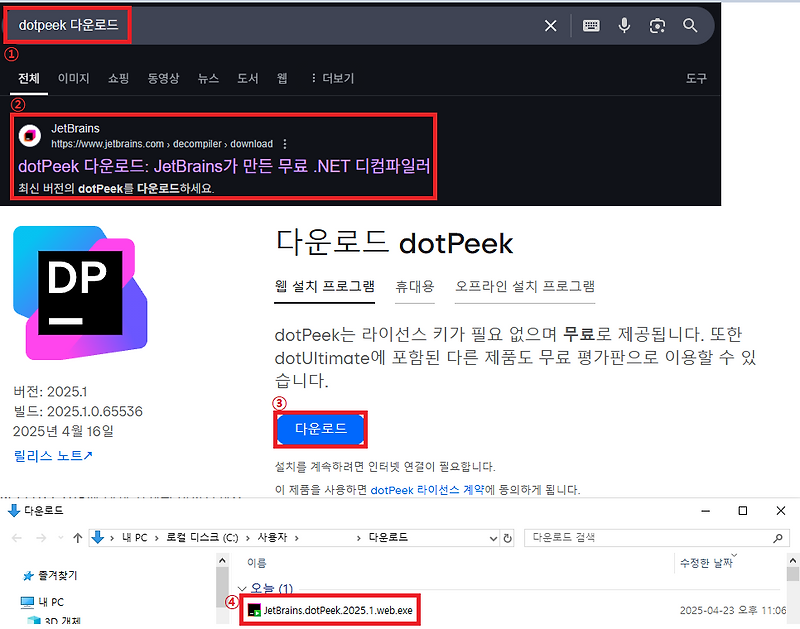
Task: Select the 휴대용 tab on the download page
Action: tap(415, 286)
